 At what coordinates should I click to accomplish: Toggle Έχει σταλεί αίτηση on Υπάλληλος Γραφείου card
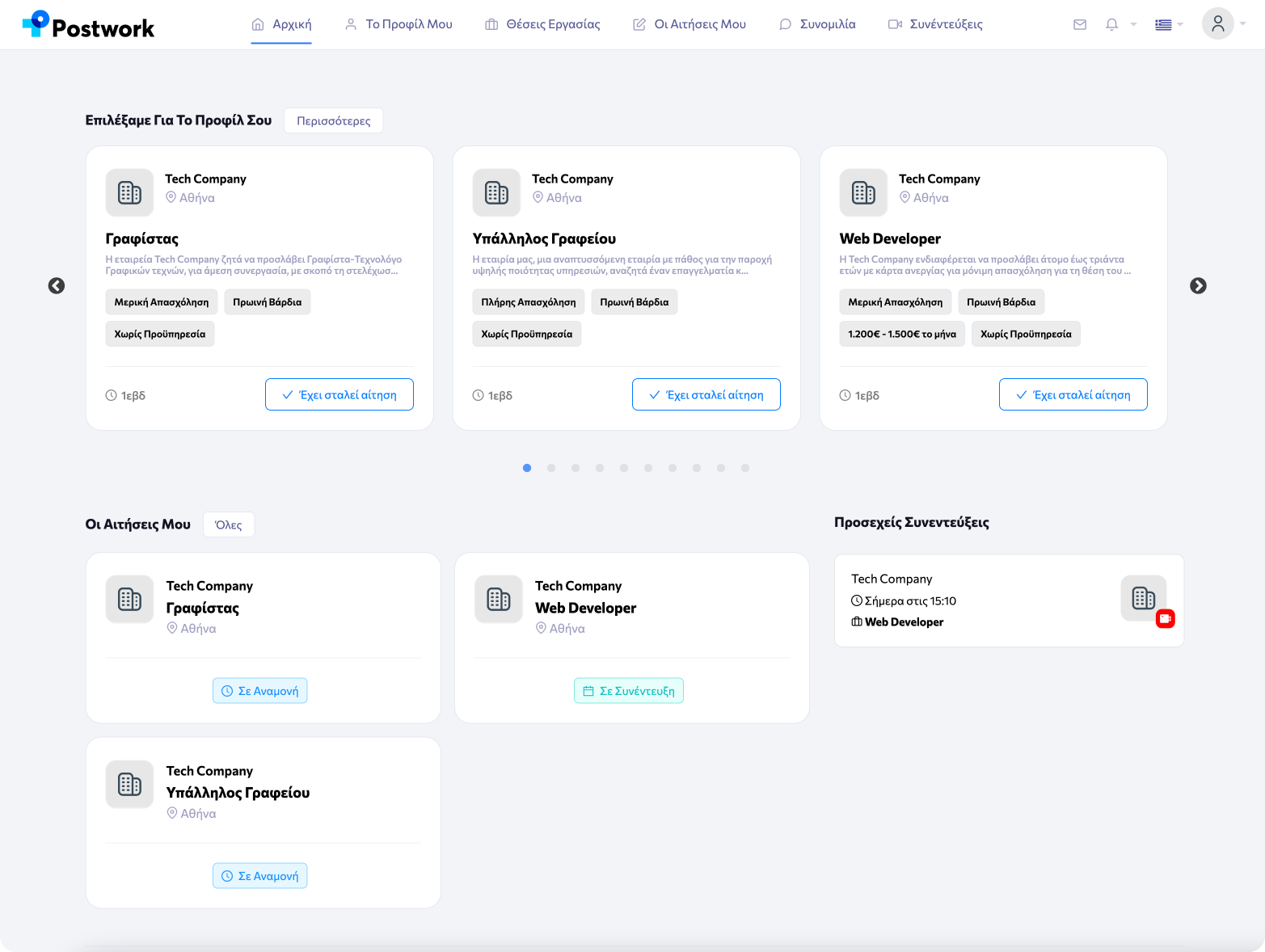coord(706,395)
